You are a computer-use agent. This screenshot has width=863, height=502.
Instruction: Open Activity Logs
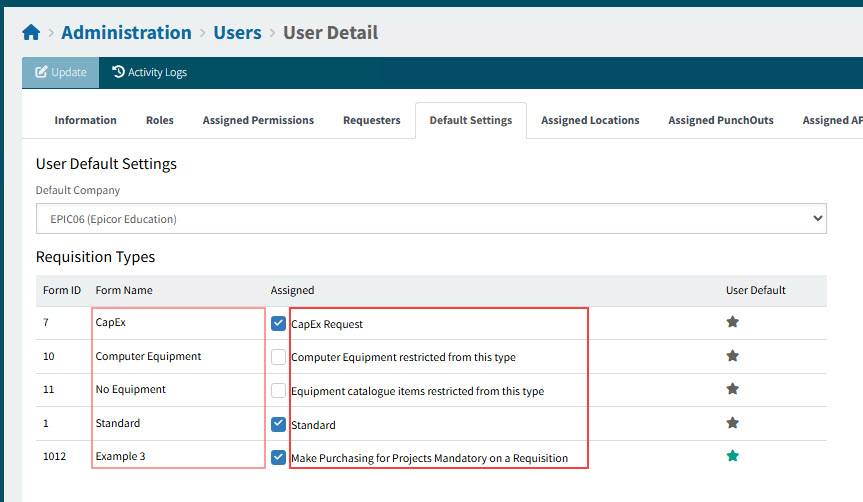pyautogui.click(x=149, y=72)
